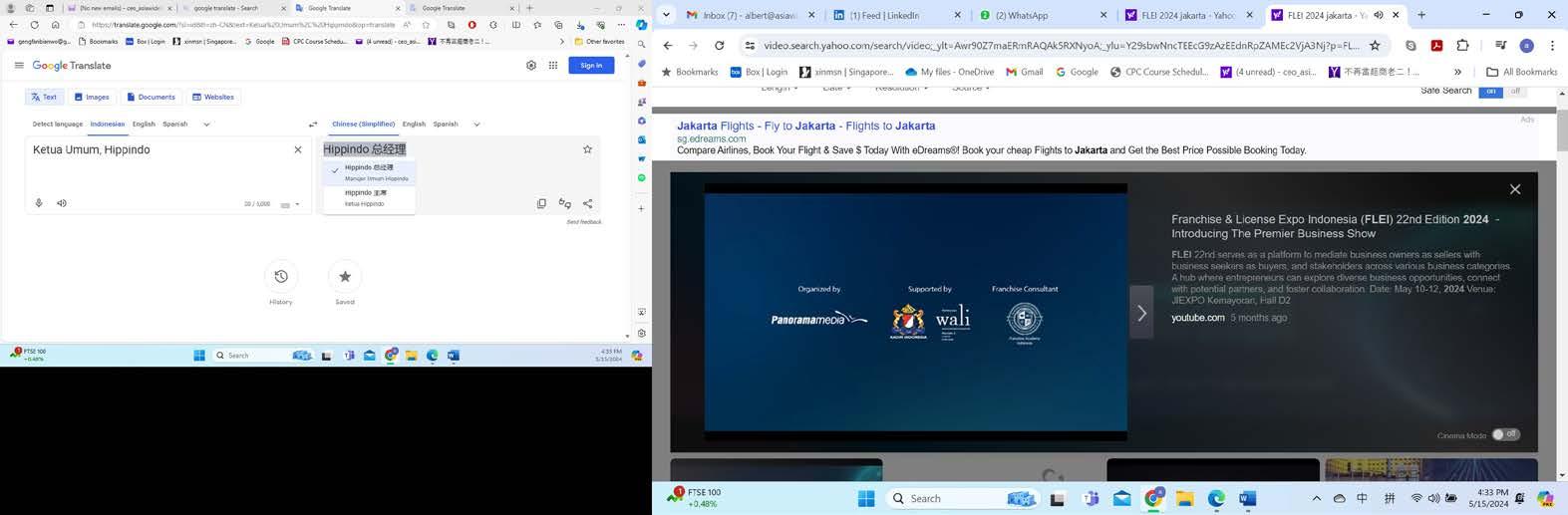Mute the playing FLEI 2024 jakarta tab
The width and height of the screenshot is (1568, 515).
[x=1379, y=15]
